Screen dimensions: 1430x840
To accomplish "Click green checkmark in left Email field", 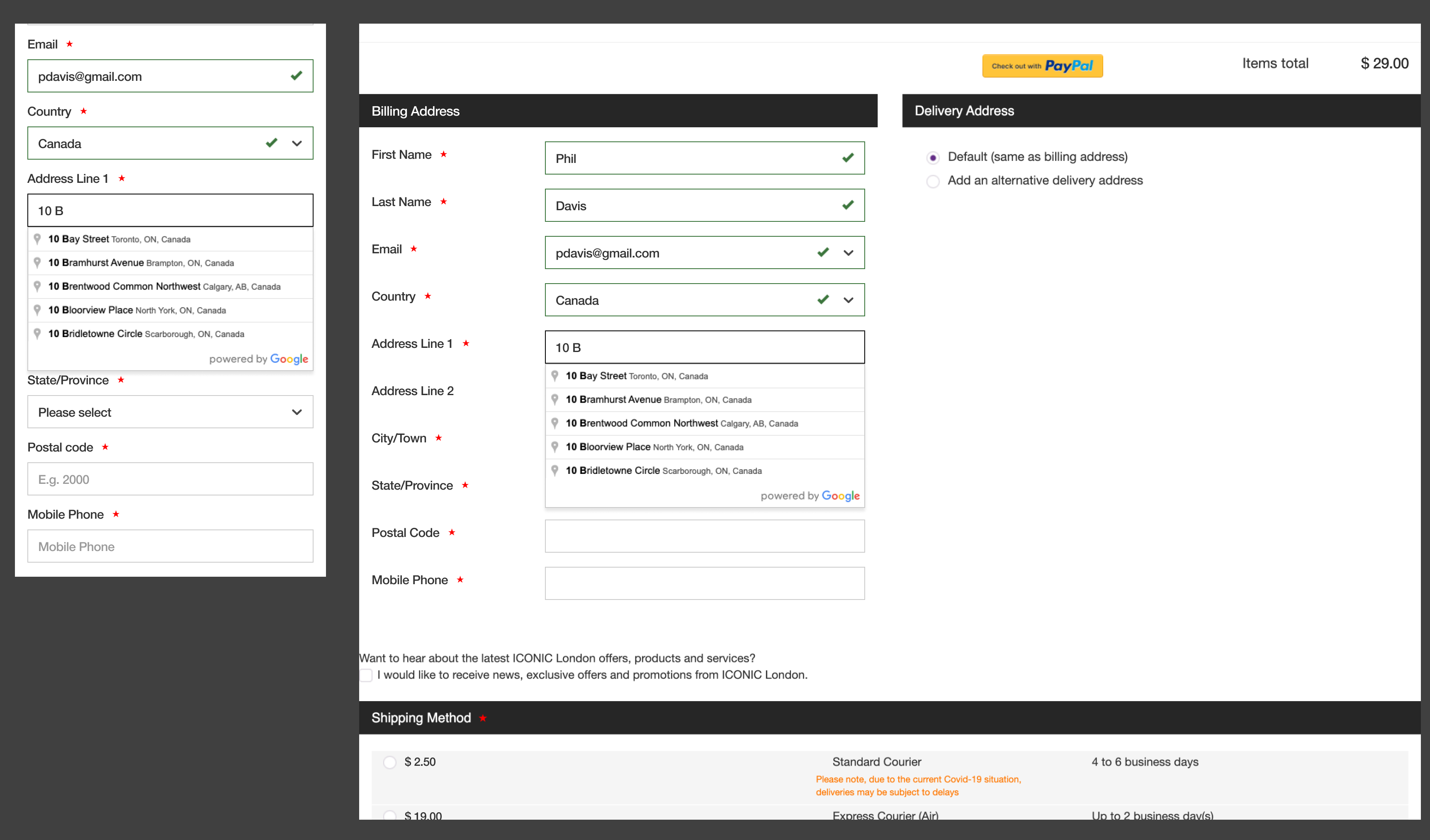I will pos(296,76).
